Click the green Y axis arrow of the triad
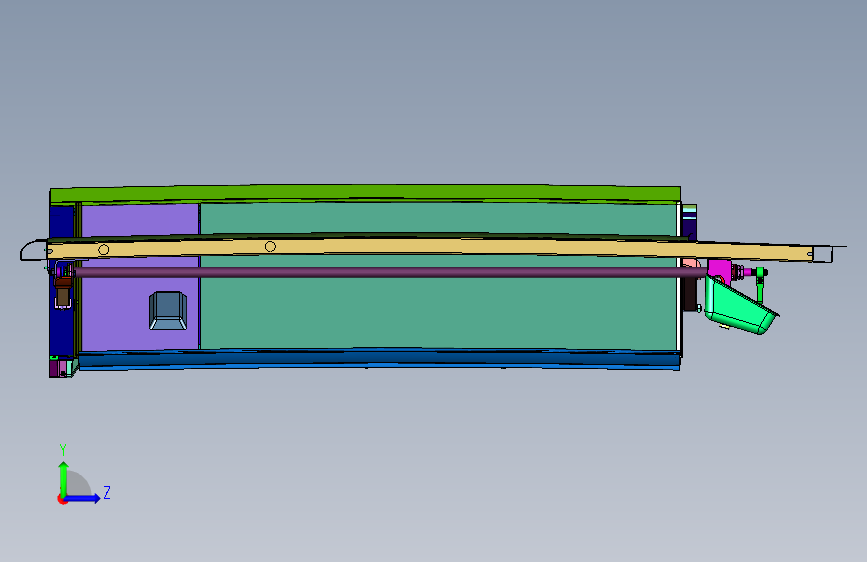This screenshot has width=867, height=562. click(x=64, y=478)
